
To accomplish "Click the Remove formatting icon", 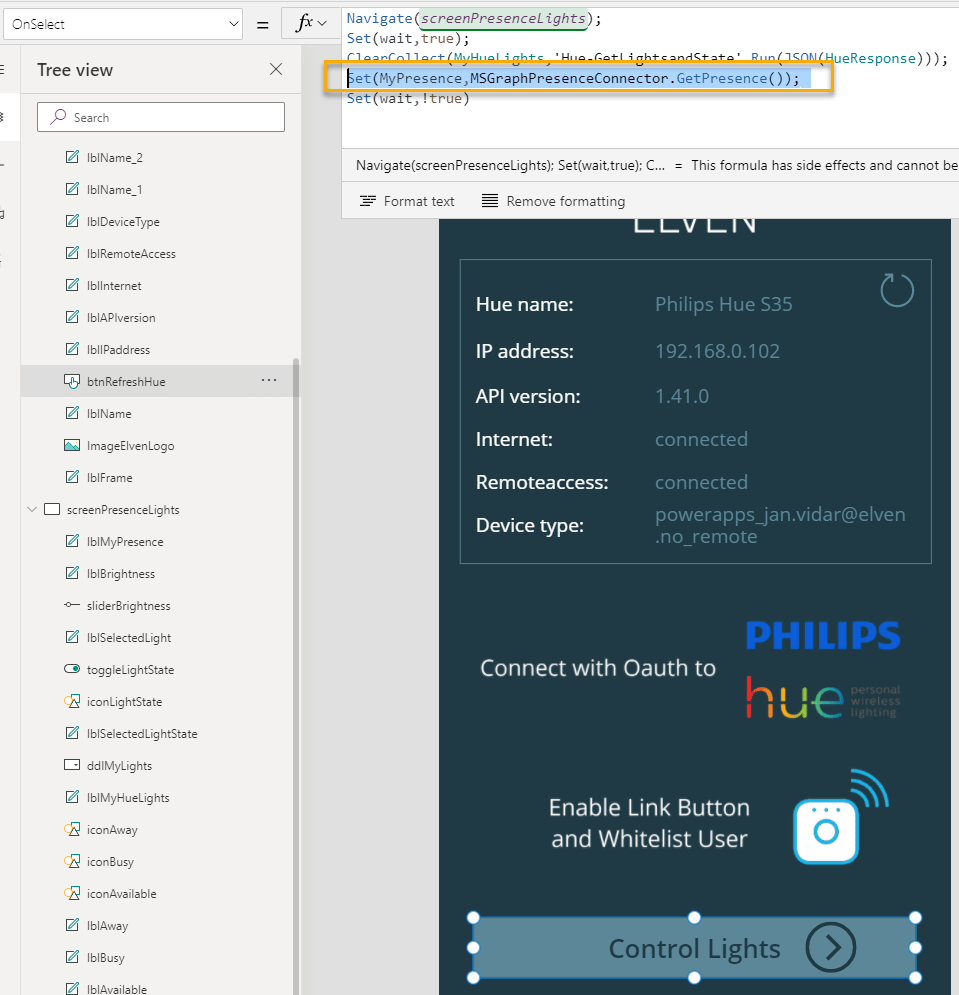I will click(x=490, y=201).
